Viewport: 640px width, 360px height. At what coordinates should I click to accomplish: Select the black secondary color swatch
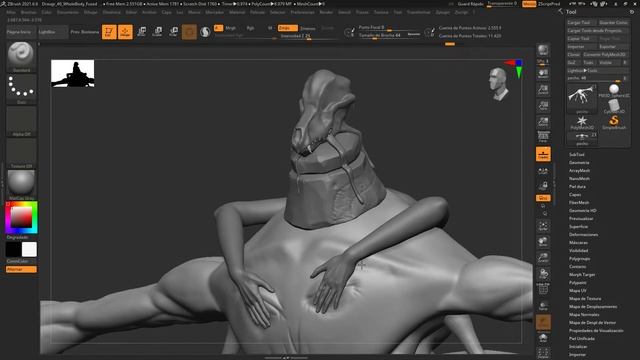pyautogui.click(x=13, y=249)
